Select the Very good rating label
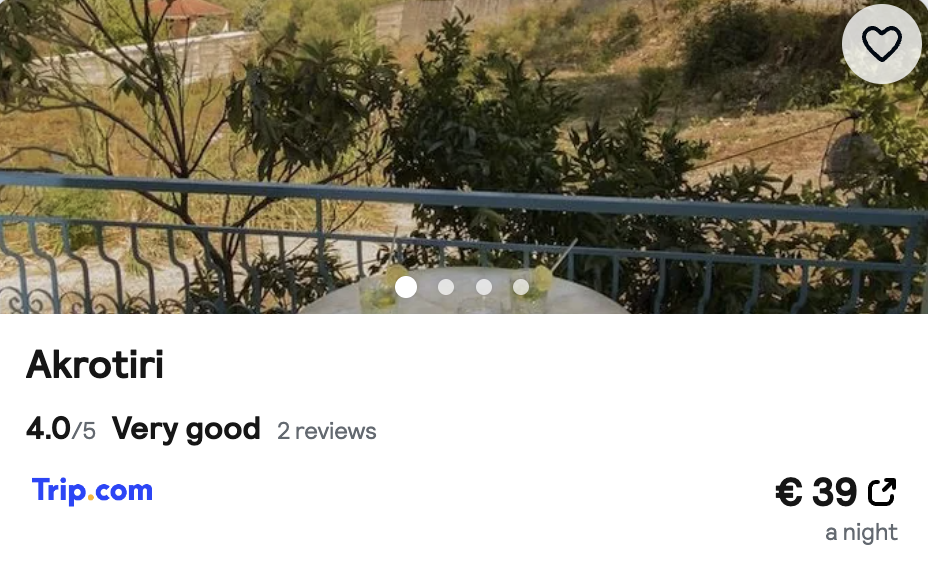The image size is (928, 572). tap(186, 429)
